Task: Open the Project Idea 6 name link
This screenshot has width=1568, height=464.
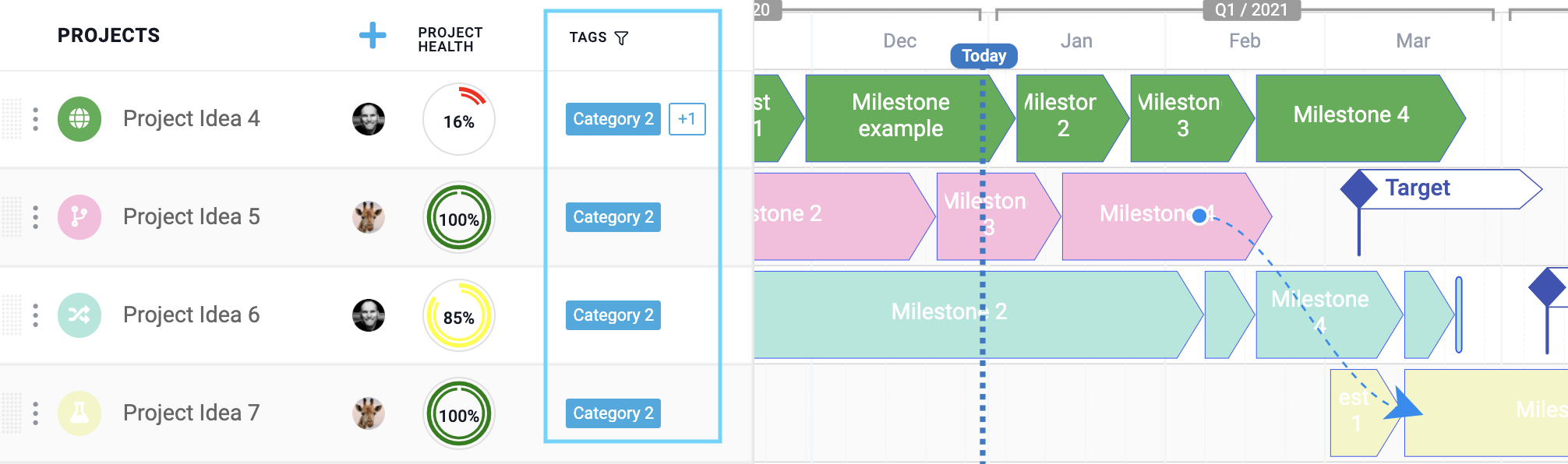Action: (x=192, y=315)
